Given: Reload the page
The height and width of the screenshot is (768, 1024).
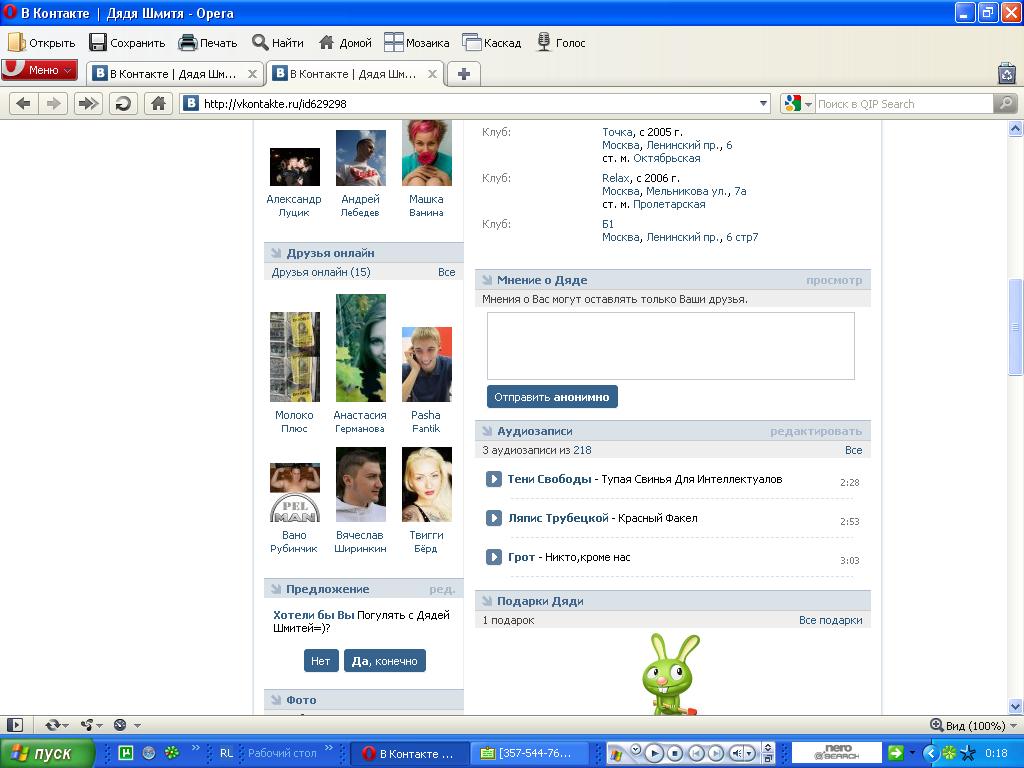Looking at the screenshot, I should 123,103.
